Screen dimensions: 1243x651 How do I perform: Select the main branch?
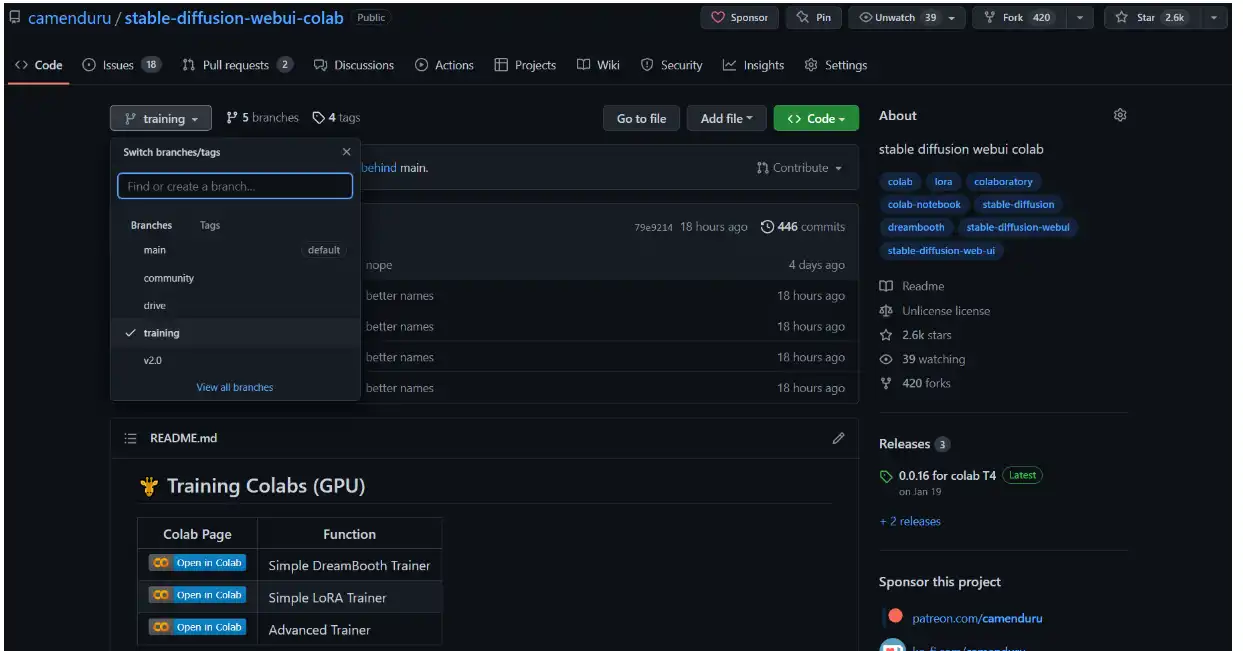tap(235, 250)
